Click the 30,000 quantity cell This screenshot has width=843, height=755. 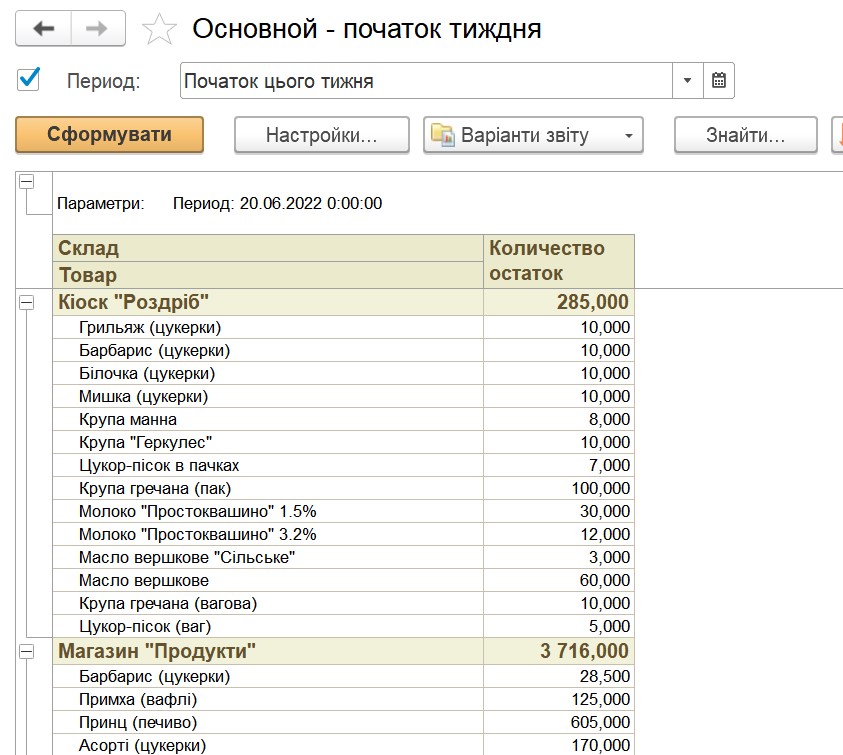pyautogui.click(x=559, y=511)
